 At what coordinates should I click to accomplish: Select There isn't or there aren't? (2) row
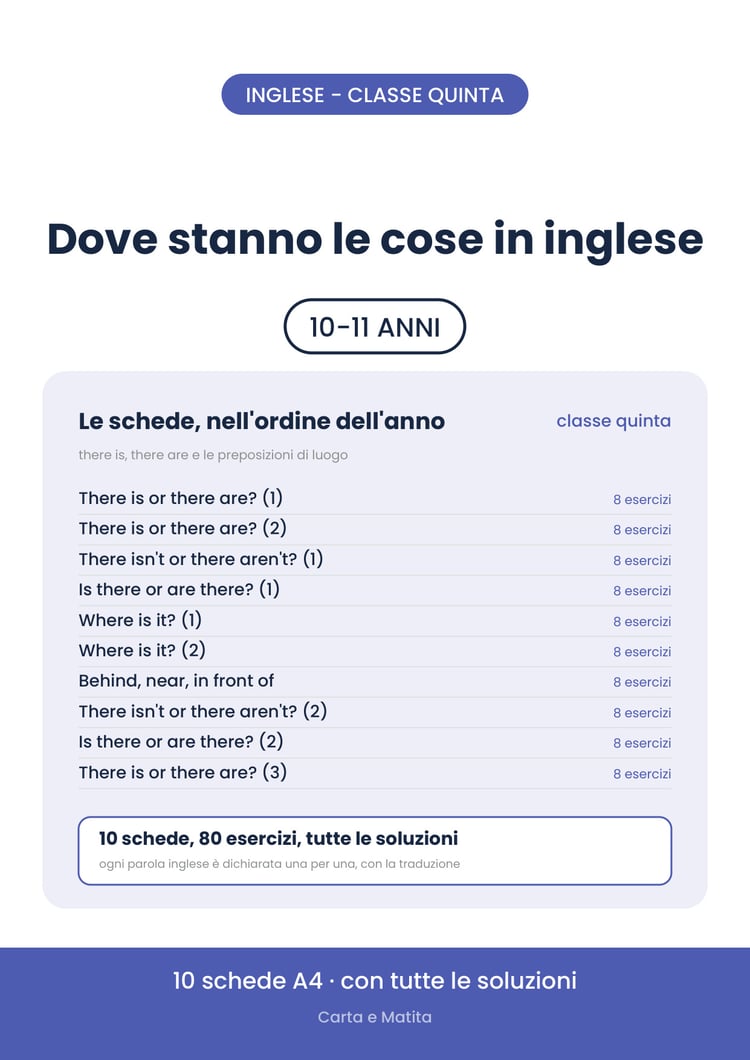click(x=375, y=712)
